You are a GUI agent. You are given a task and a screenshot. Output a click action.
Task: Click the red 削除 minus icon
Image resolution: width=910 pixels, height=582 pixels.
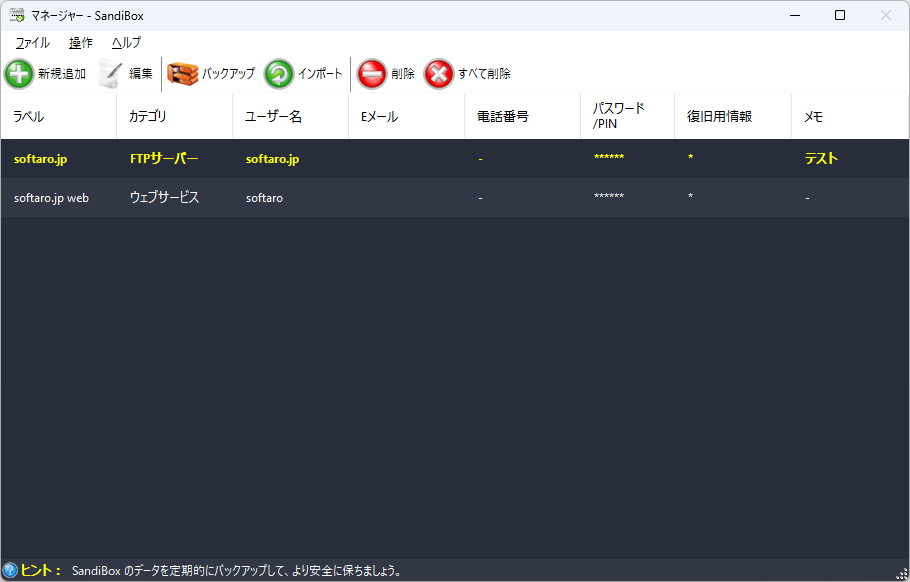pyautogui.click(x=371, y=74)
